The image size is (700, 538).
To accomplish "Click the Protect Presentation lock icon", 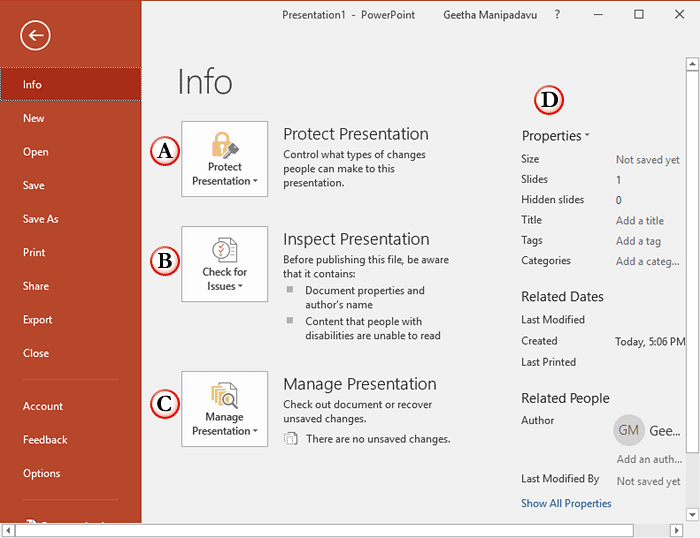I will pos(224,144).
